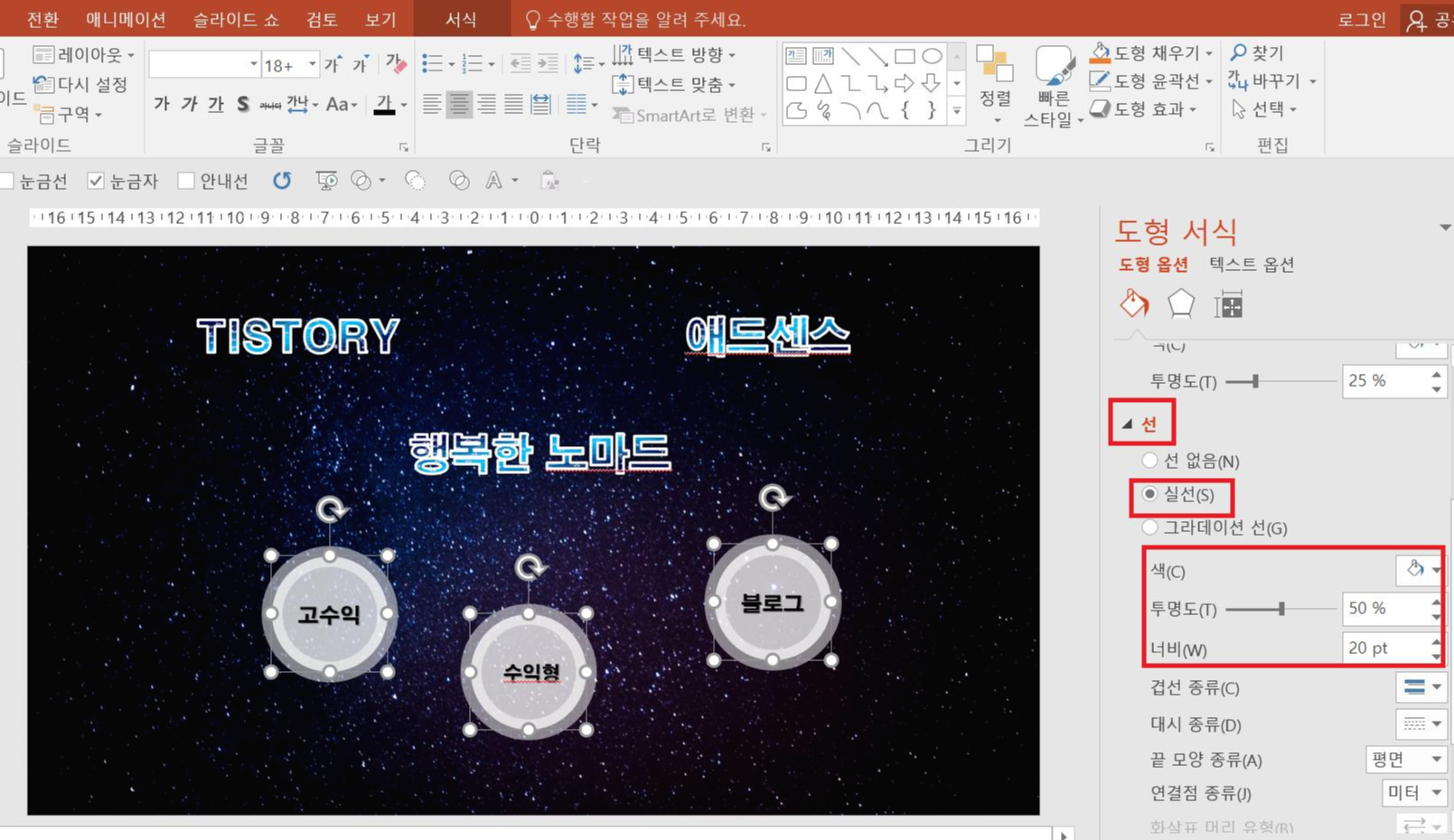
Task: Select the rectangle shape in gallery
Action: pyautogui.click(x=905, y=56)
